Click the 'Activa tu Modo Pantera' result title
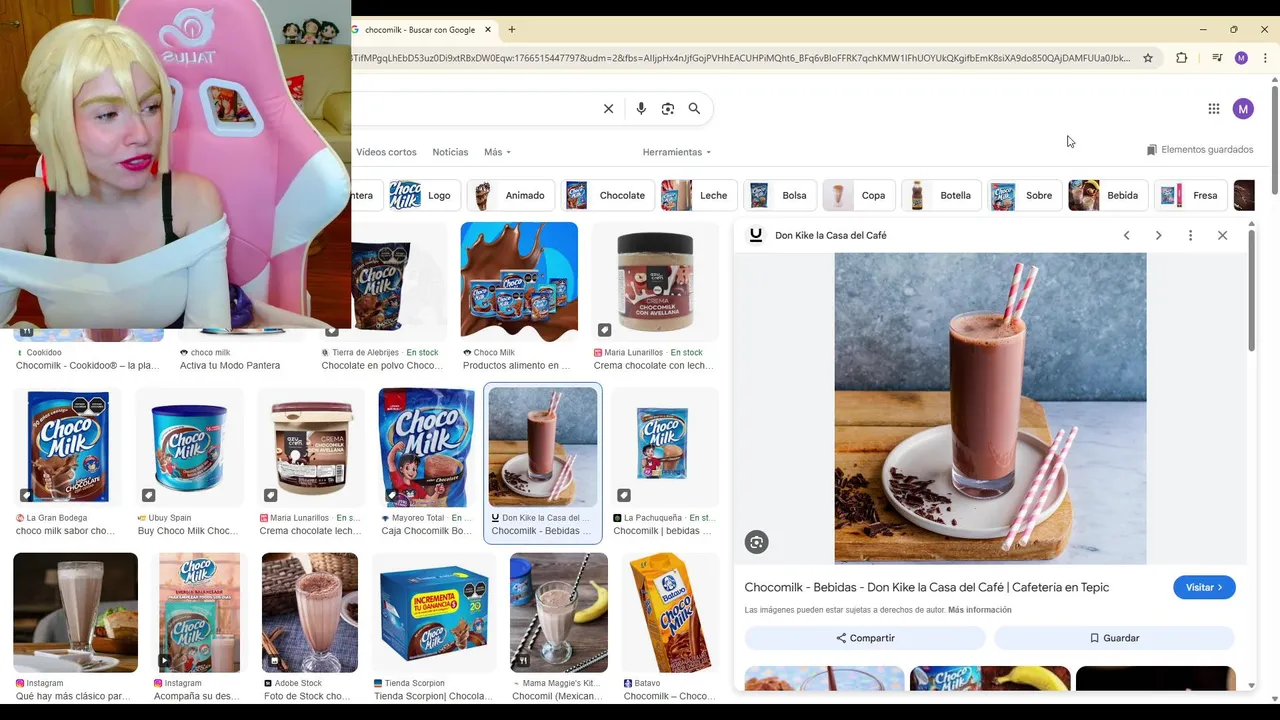Screen dimensions: 1280x720 click(x=230, y=366)
